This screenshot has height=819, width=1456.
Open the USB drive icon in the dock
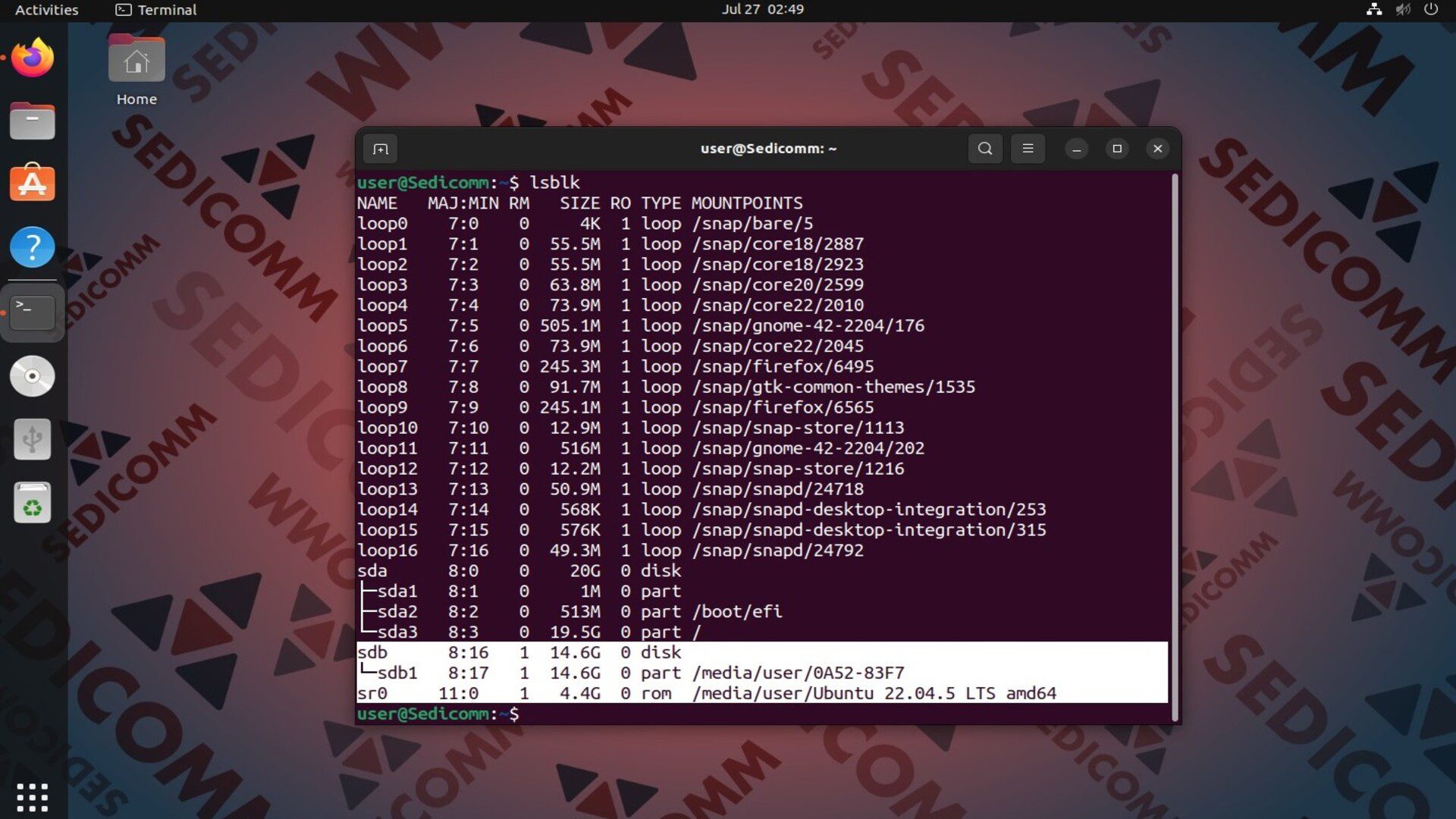point(33,439)
